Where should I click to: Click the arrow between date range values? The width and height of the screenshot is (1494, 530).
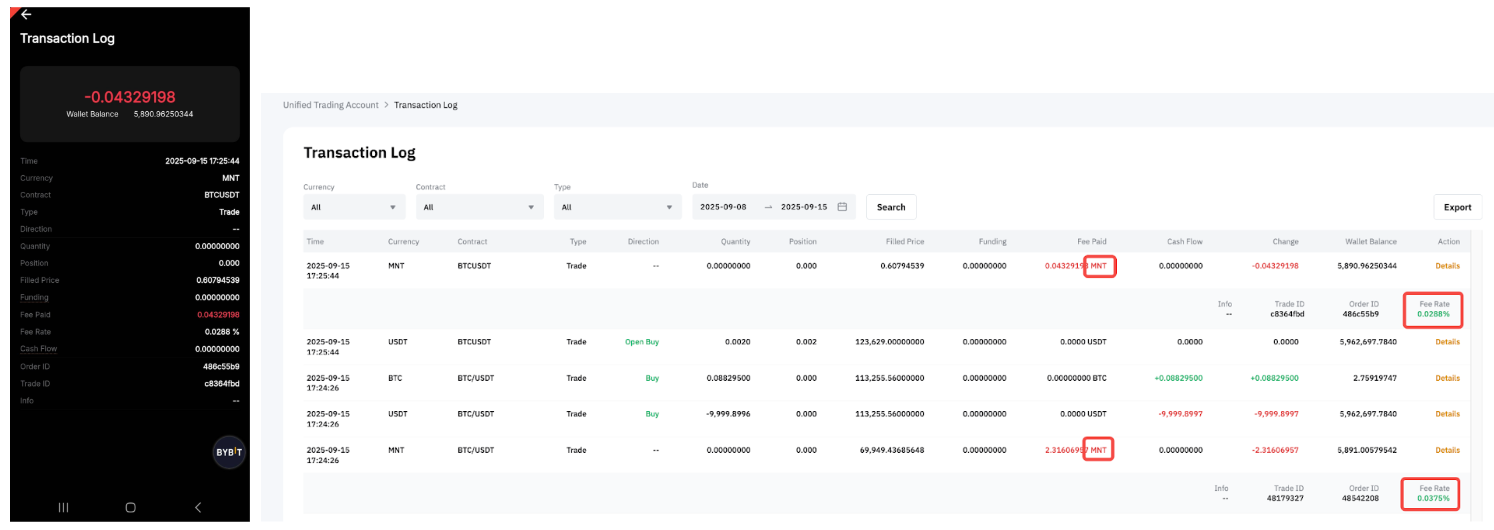768,207
